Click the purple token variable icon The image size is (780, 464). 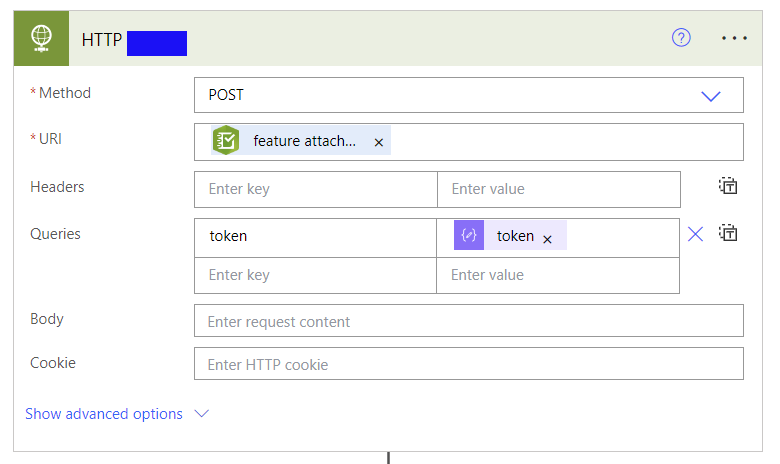(469, 236)
